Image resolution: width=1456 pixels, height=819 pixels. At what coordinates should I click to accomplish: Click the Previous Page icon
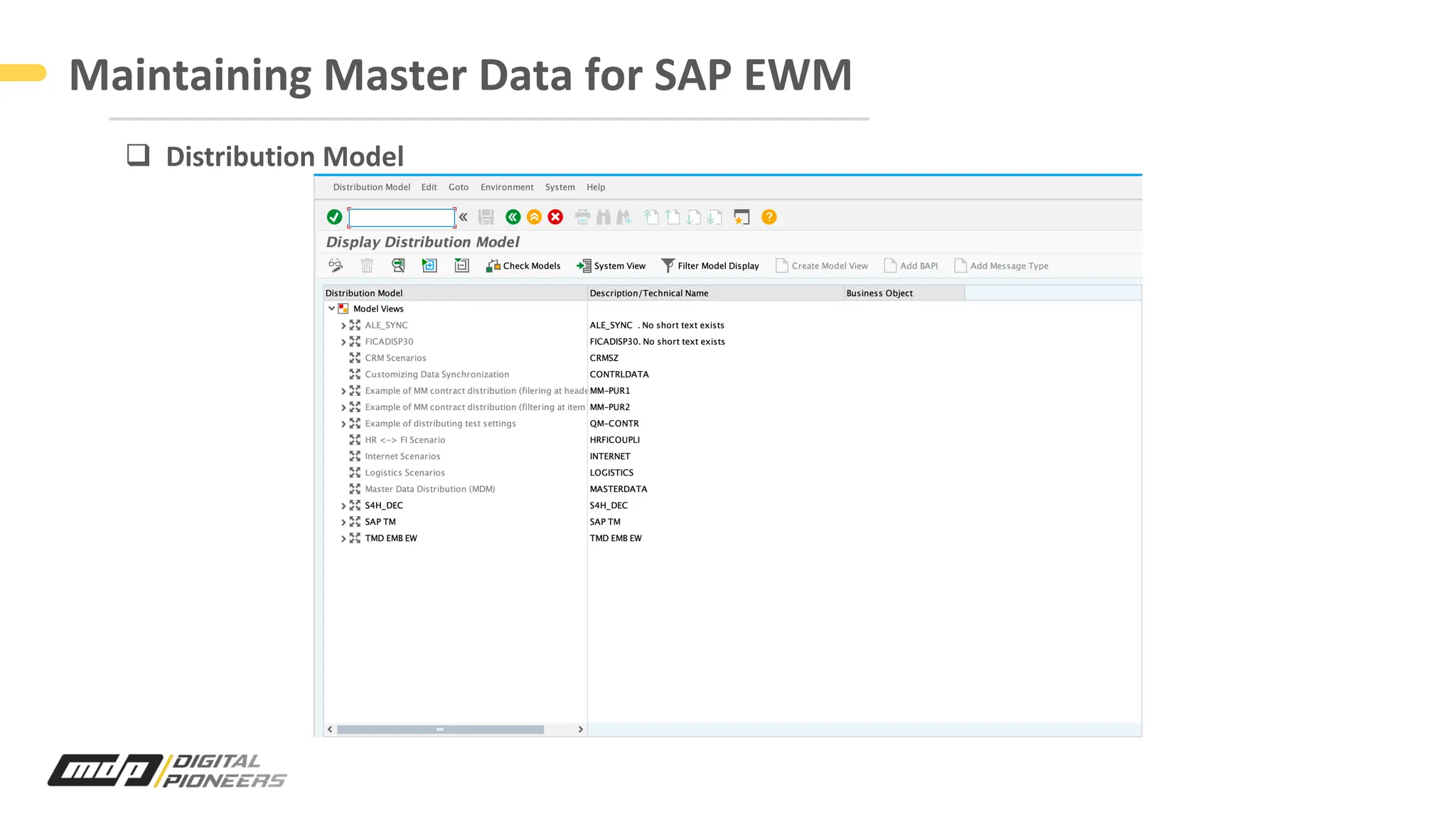click(673, 217)
